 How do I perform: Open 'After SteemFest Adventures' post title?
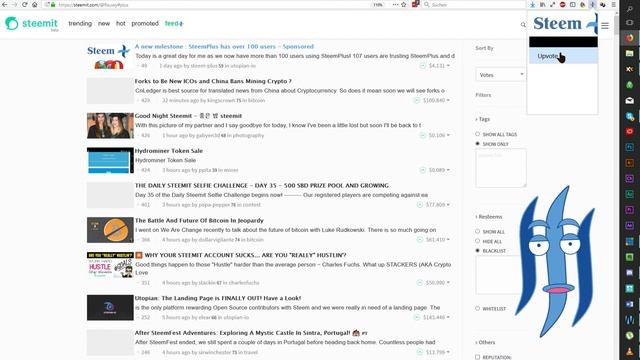251,333
